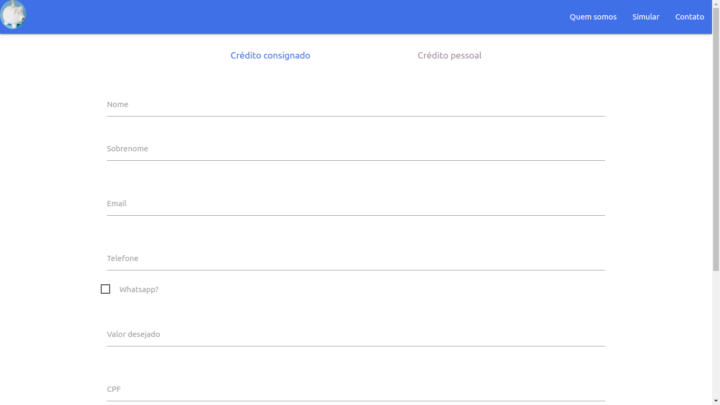This screenshot has width=720, height=405.
Task: Click the scrollbar down arrow
Action: click(x=716, y=400)
